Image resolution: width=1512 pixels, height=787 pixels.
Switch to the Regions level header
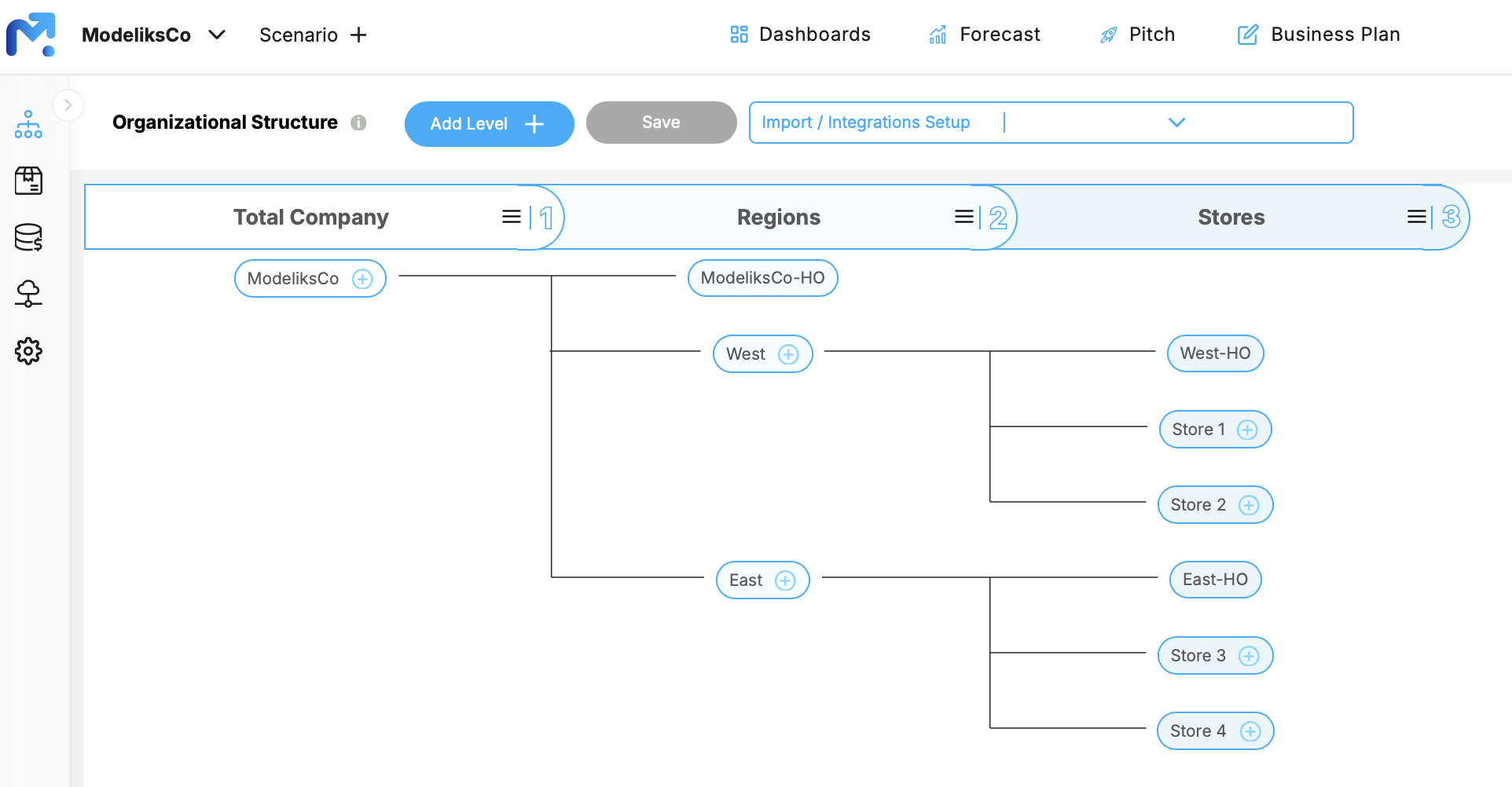778,217
